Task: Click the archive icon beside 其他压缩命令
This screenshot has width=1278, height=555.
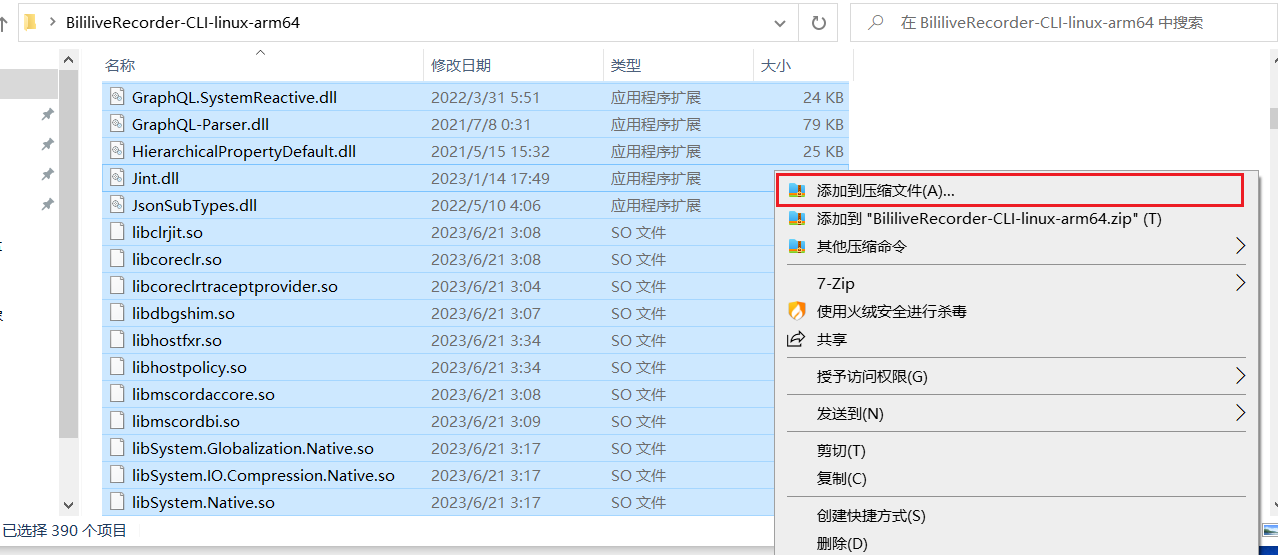Action: click(797, 246)
